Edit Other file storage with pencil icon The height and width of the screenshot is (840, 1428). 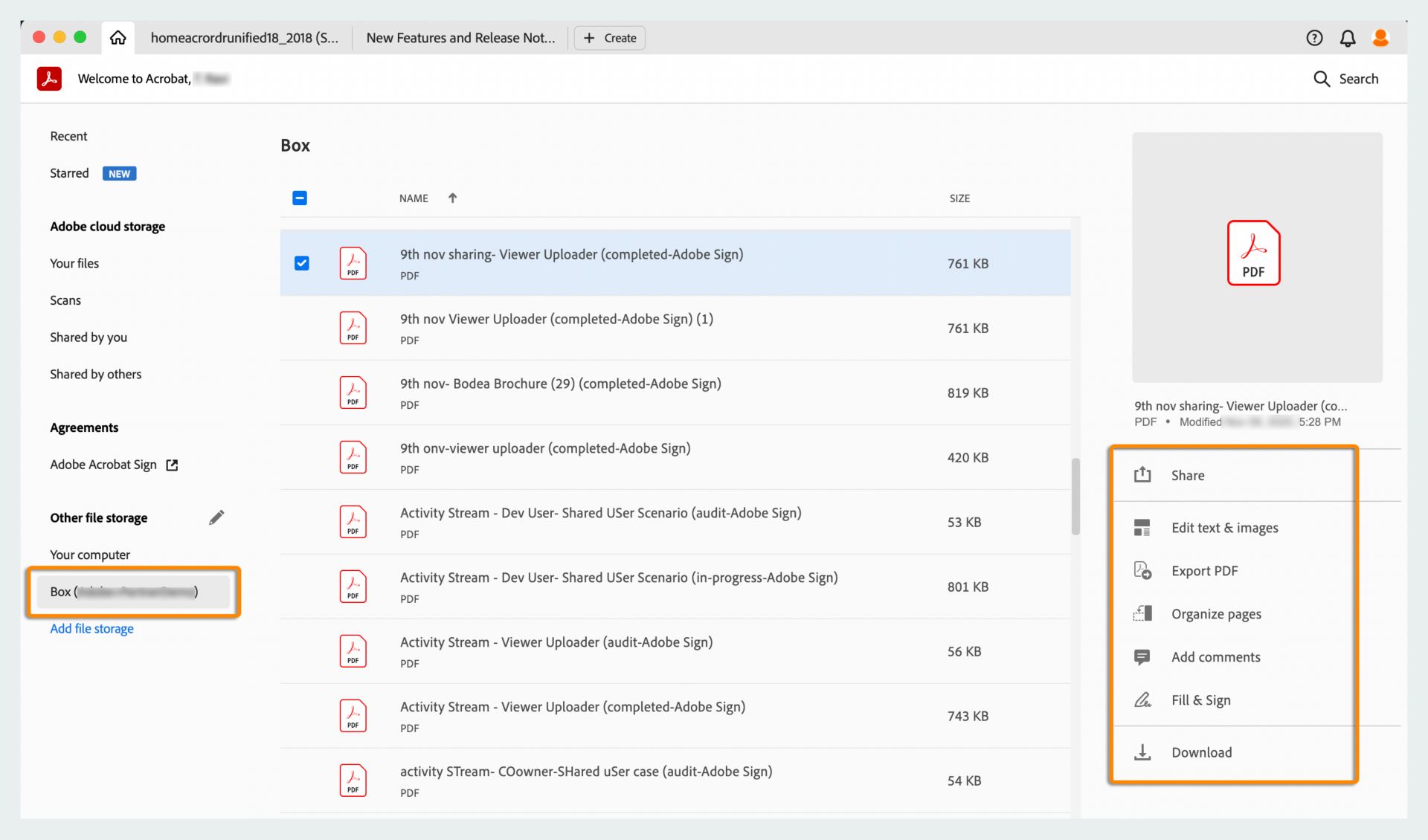pyautogui.click(x=216, y=517)
